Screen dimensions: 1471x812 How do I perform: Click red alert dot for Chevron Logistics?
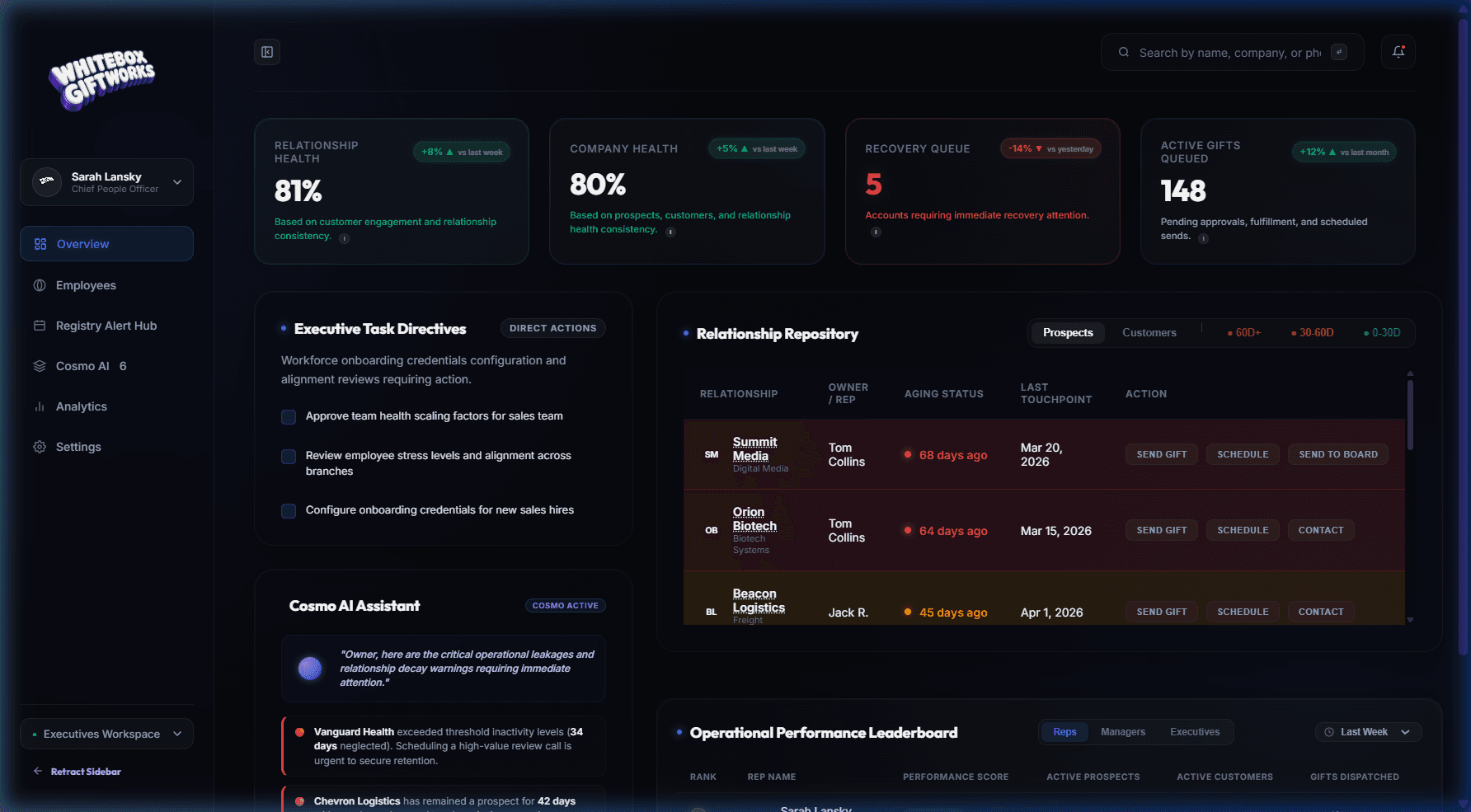tap(299, 801)
